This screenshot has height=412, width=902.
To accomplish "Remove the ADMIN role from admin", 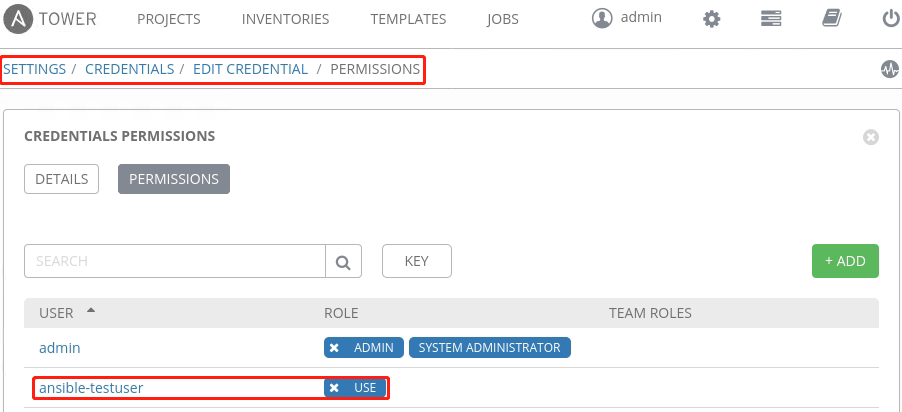I will (335, 348).
